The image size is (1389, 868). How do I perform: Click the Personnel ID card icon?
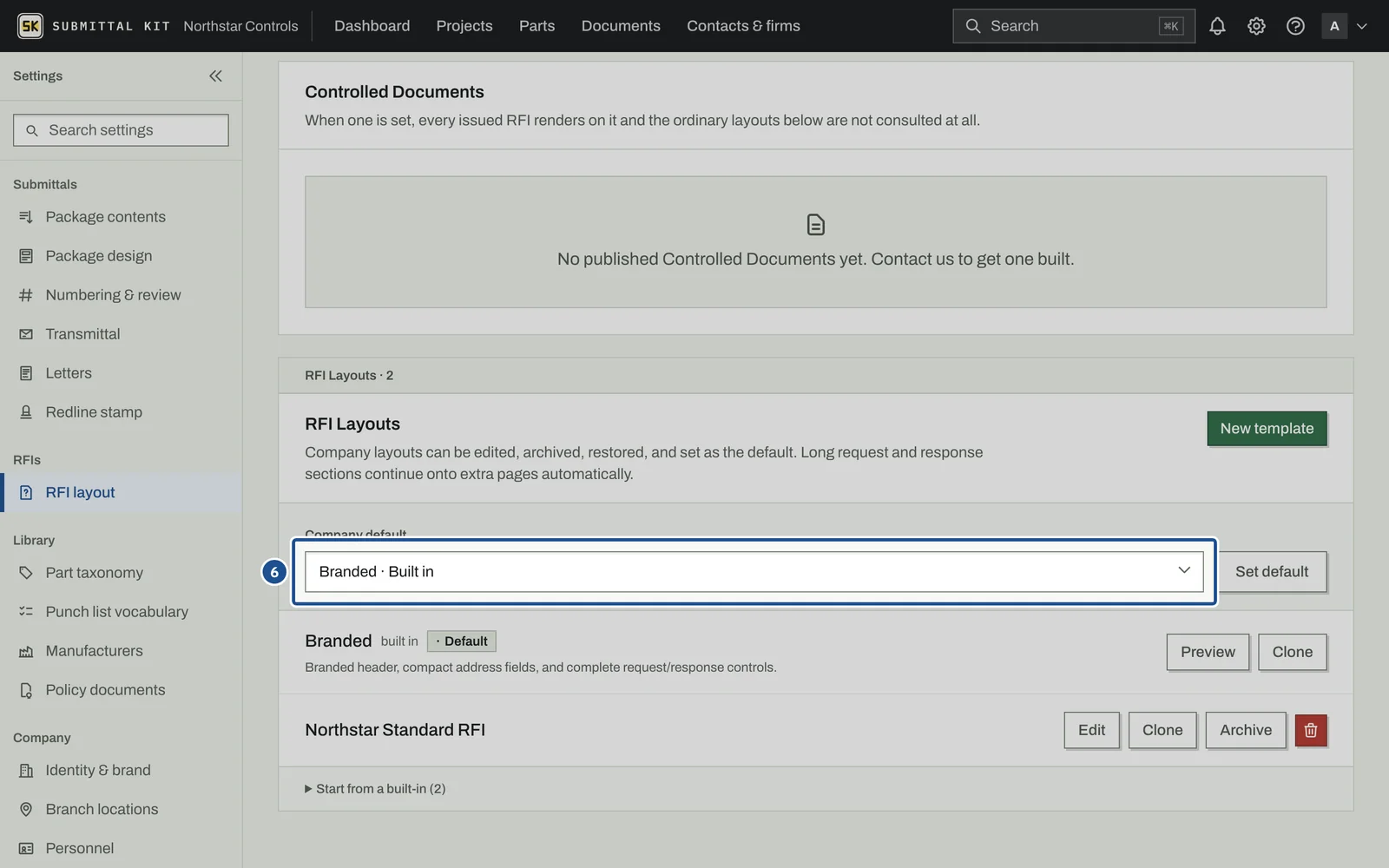pos(26,848)
